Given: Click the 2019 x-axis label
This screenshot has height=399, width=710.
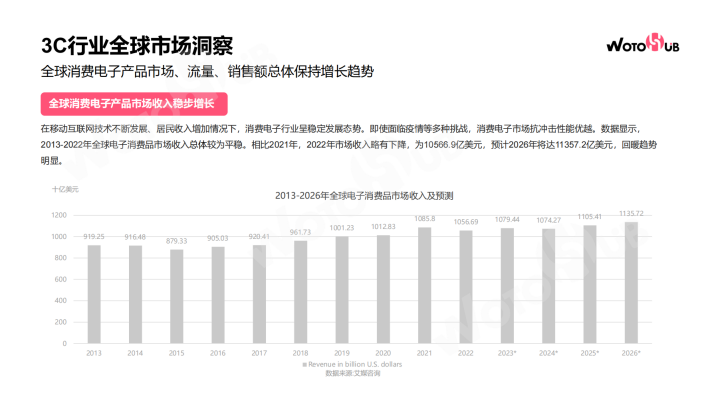Looking at the screenshot, I should point(342,353).
